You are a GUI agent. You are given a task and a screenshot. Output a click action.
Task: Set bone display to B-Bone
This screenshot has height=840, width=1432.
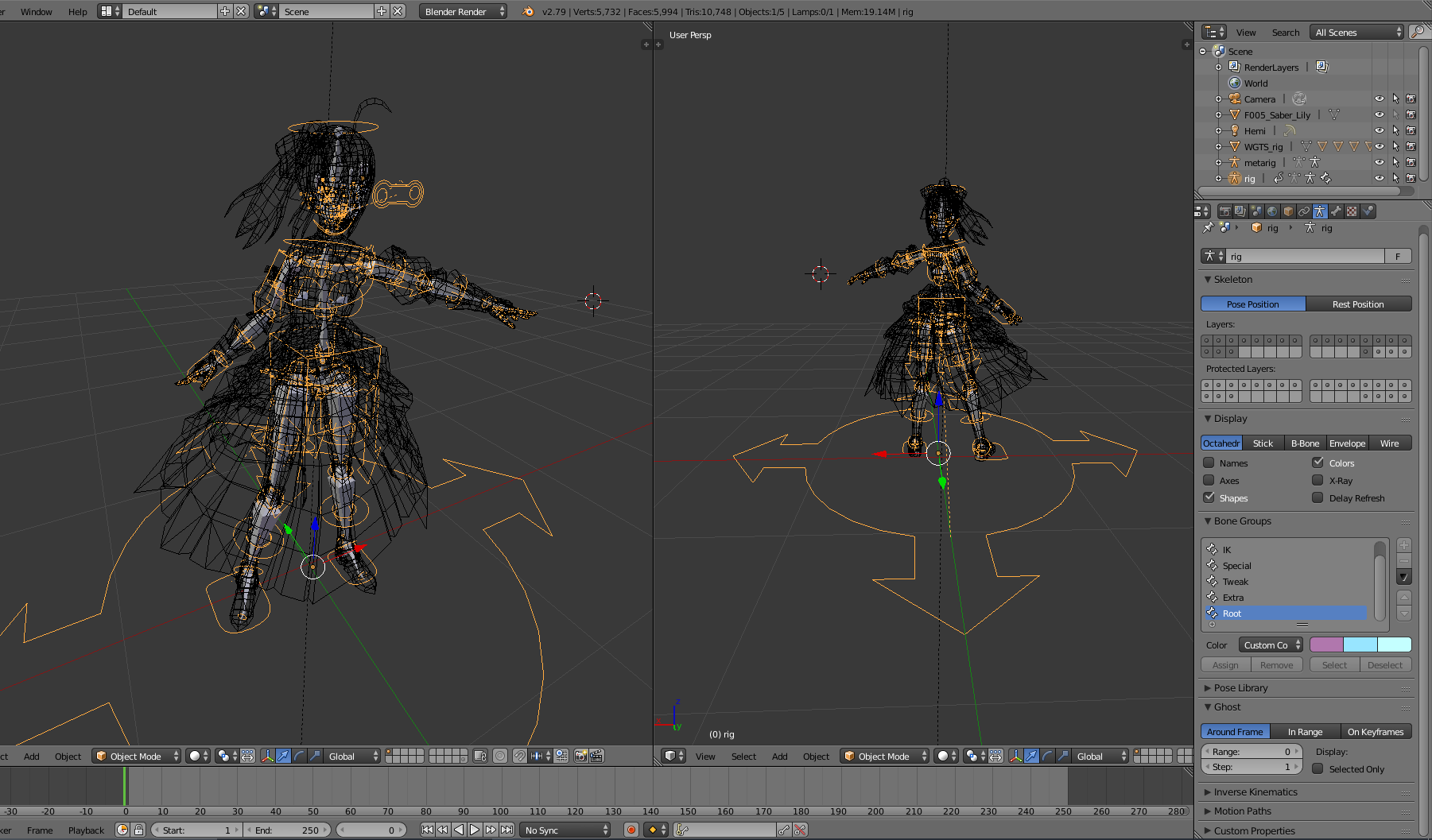(x=1305, y=443)
